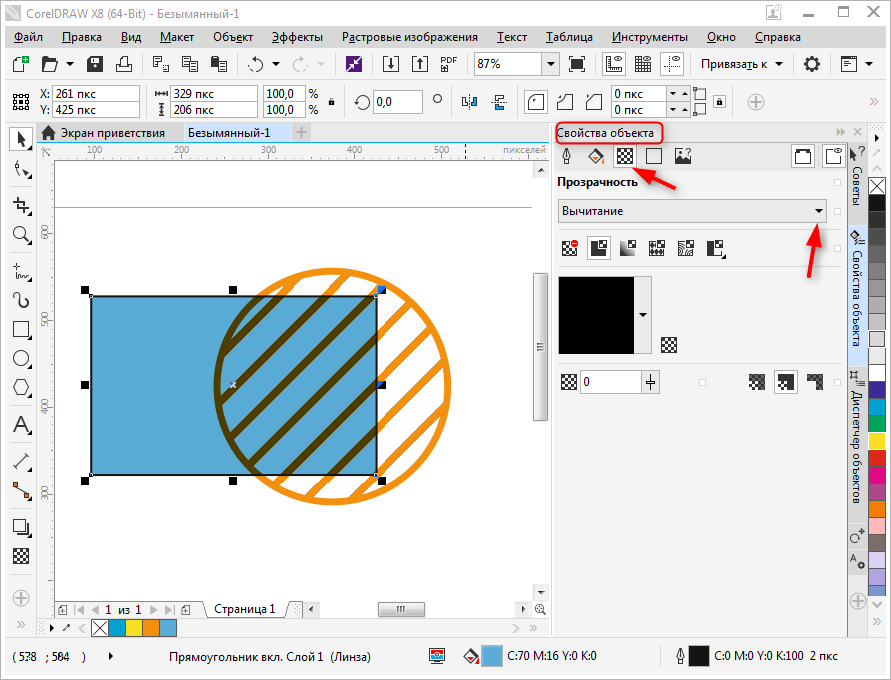Select the Polygon tool
Viewport: 891px width, 680px height.
pos(21,388)
